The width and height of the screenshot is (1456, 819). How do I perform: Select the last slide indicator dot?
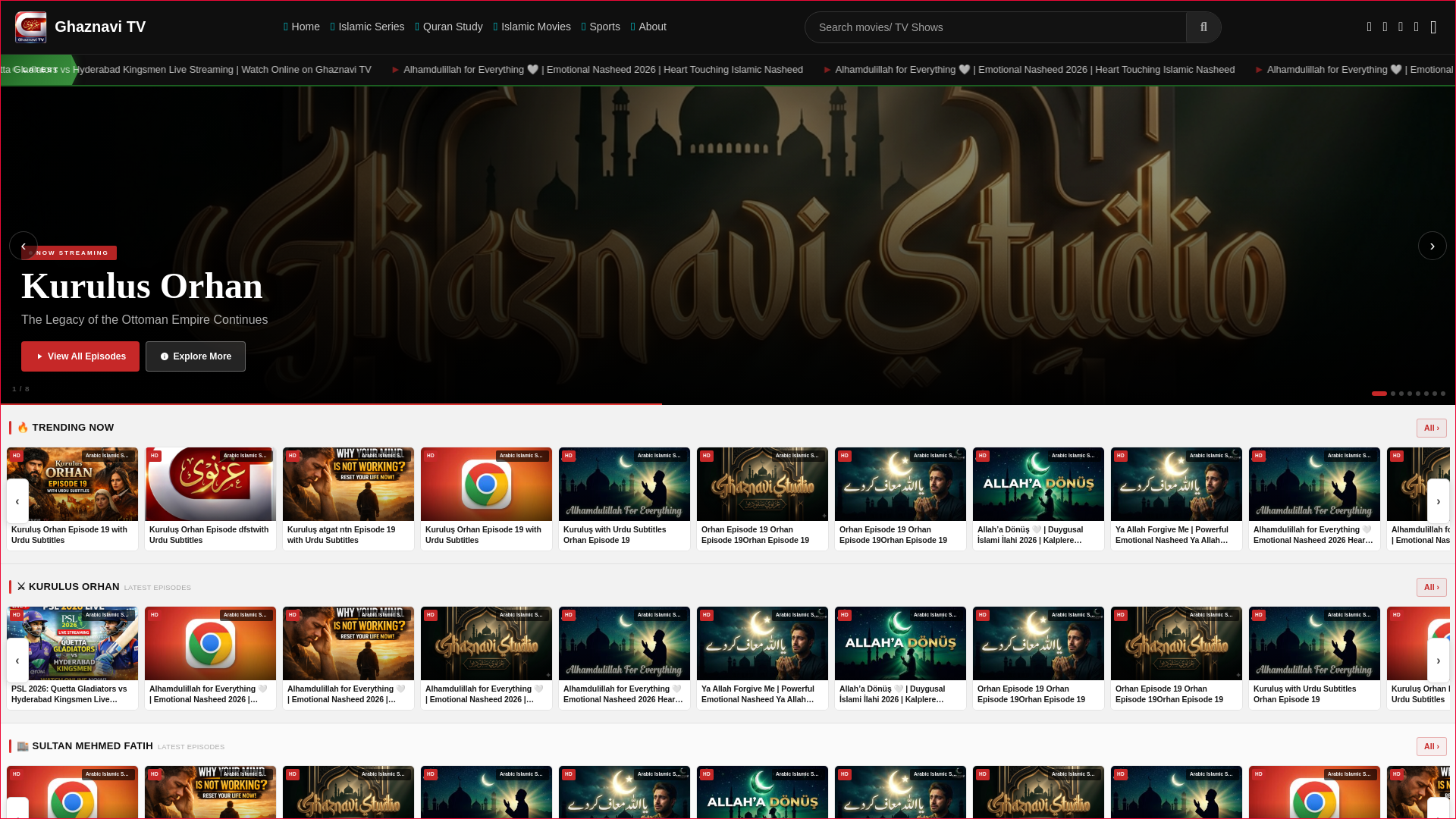pyautogui.click(x=1443, y=394)
